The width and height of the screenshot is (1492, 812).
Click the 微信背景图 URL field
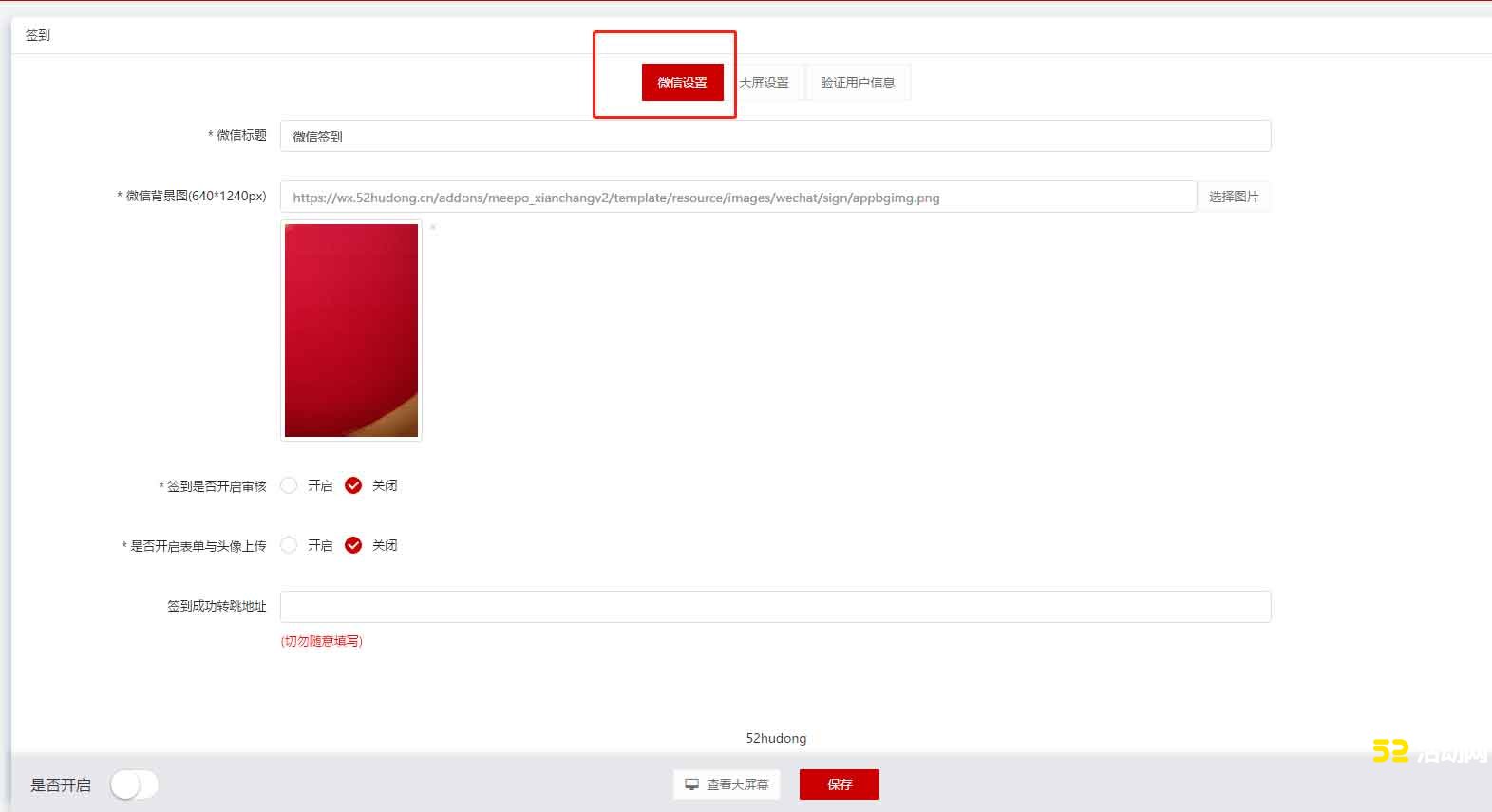tap(738, 197)
